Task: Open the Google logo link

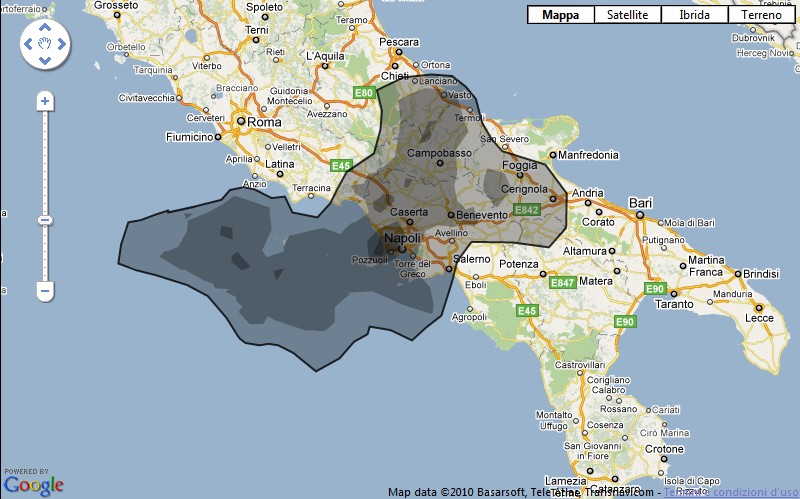Action: [33, 485]
